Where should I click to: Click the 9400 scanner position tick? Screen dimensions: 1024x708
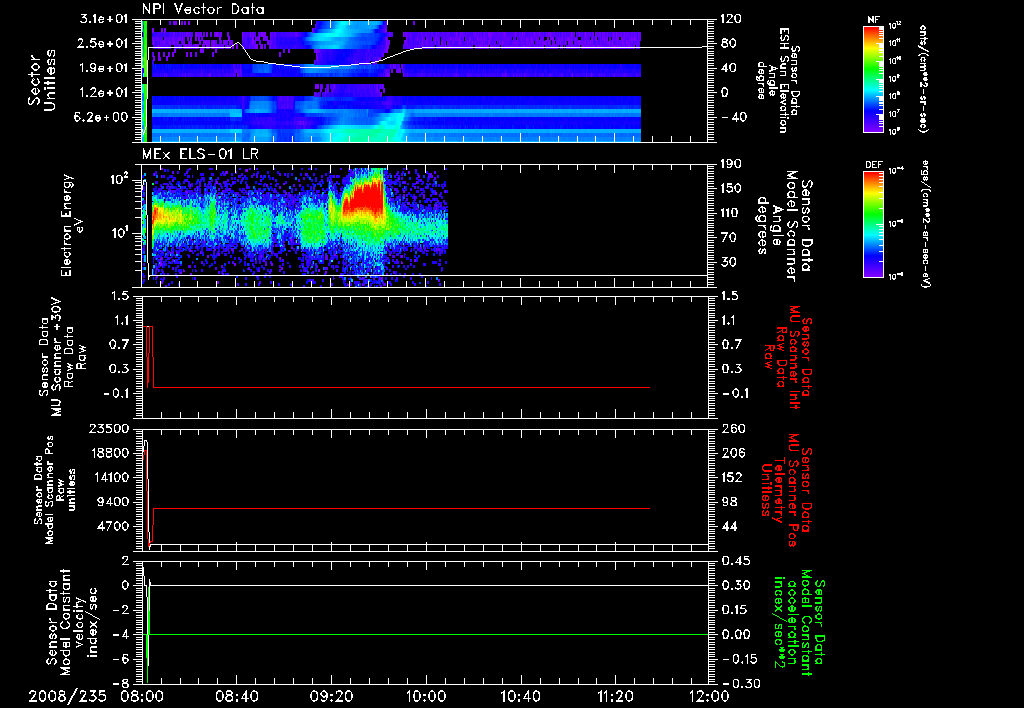113,502
